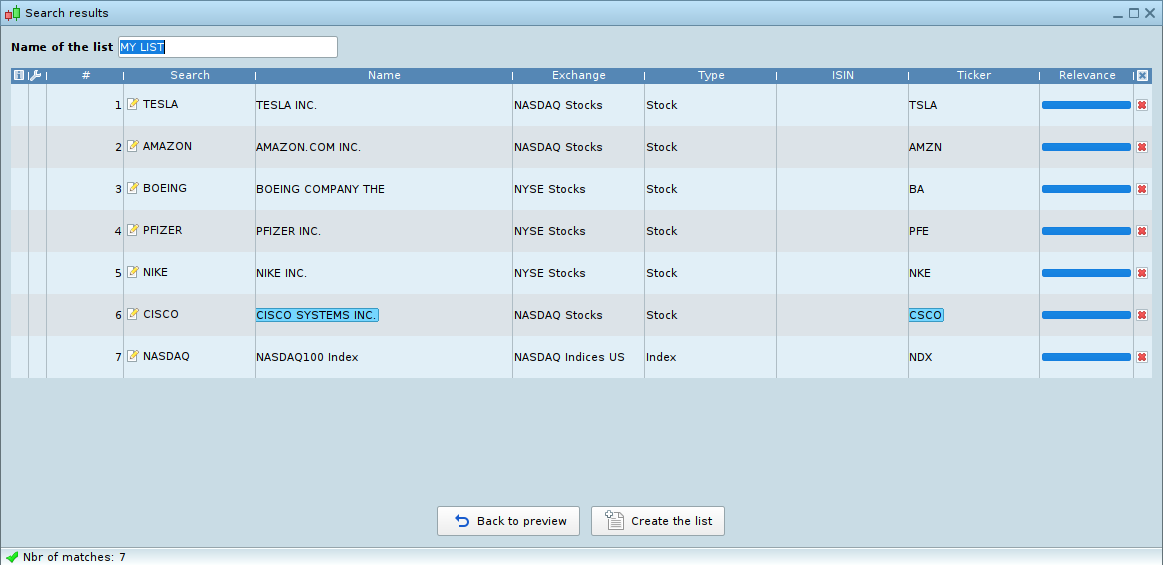Click NASDAQ Stocks in the TESLA row
This screenshot has height=565, width=1163.
click(558, 105)
